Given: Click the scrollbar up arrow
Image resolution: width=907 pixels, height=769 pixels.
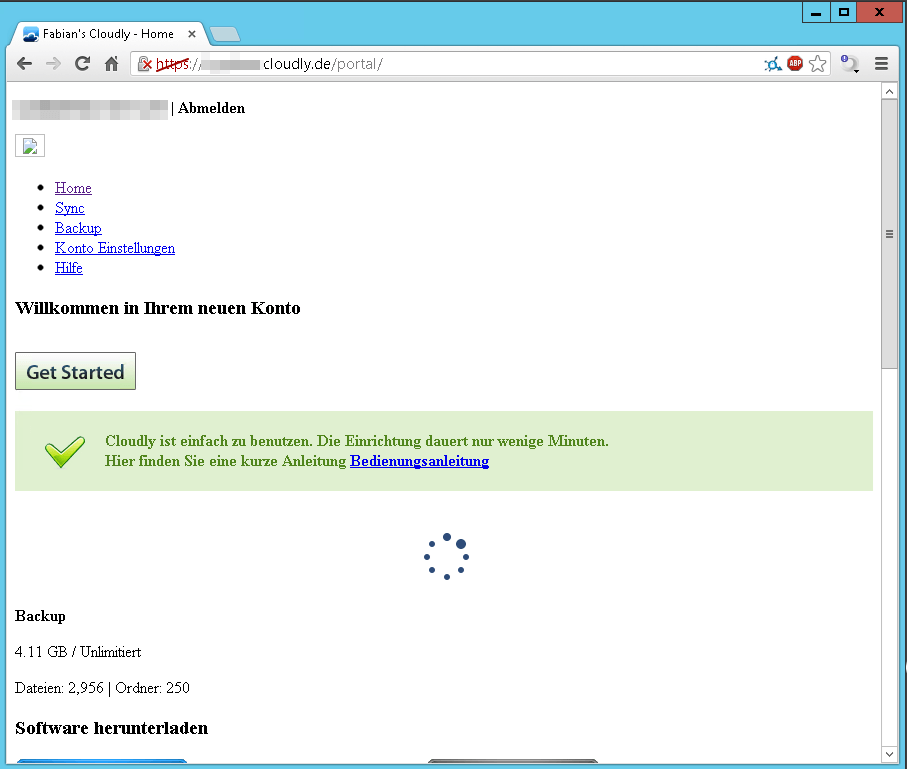Looking at the screenshot, I should point(889,91).
